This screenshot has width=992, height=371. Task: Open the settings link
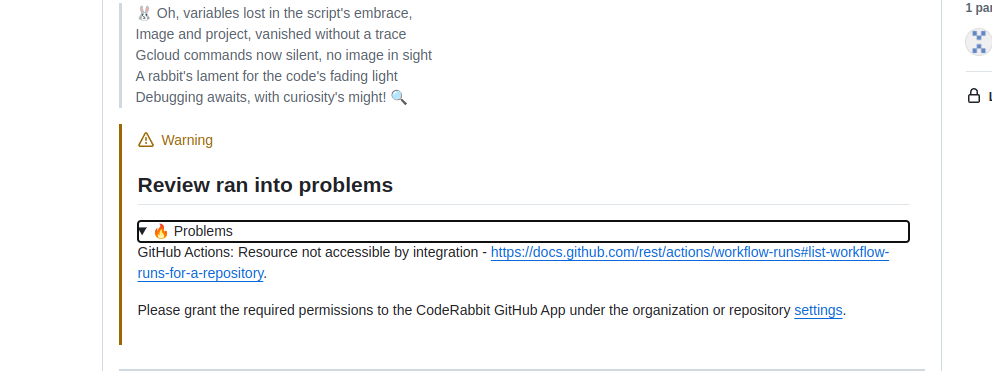818,310
